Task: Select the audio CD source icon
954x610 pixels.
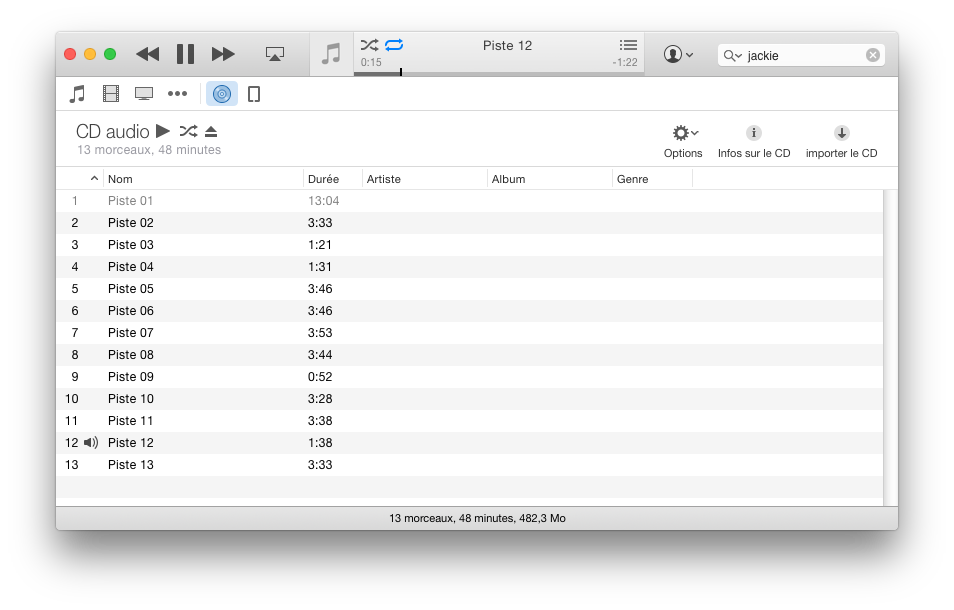Action: 222,94
